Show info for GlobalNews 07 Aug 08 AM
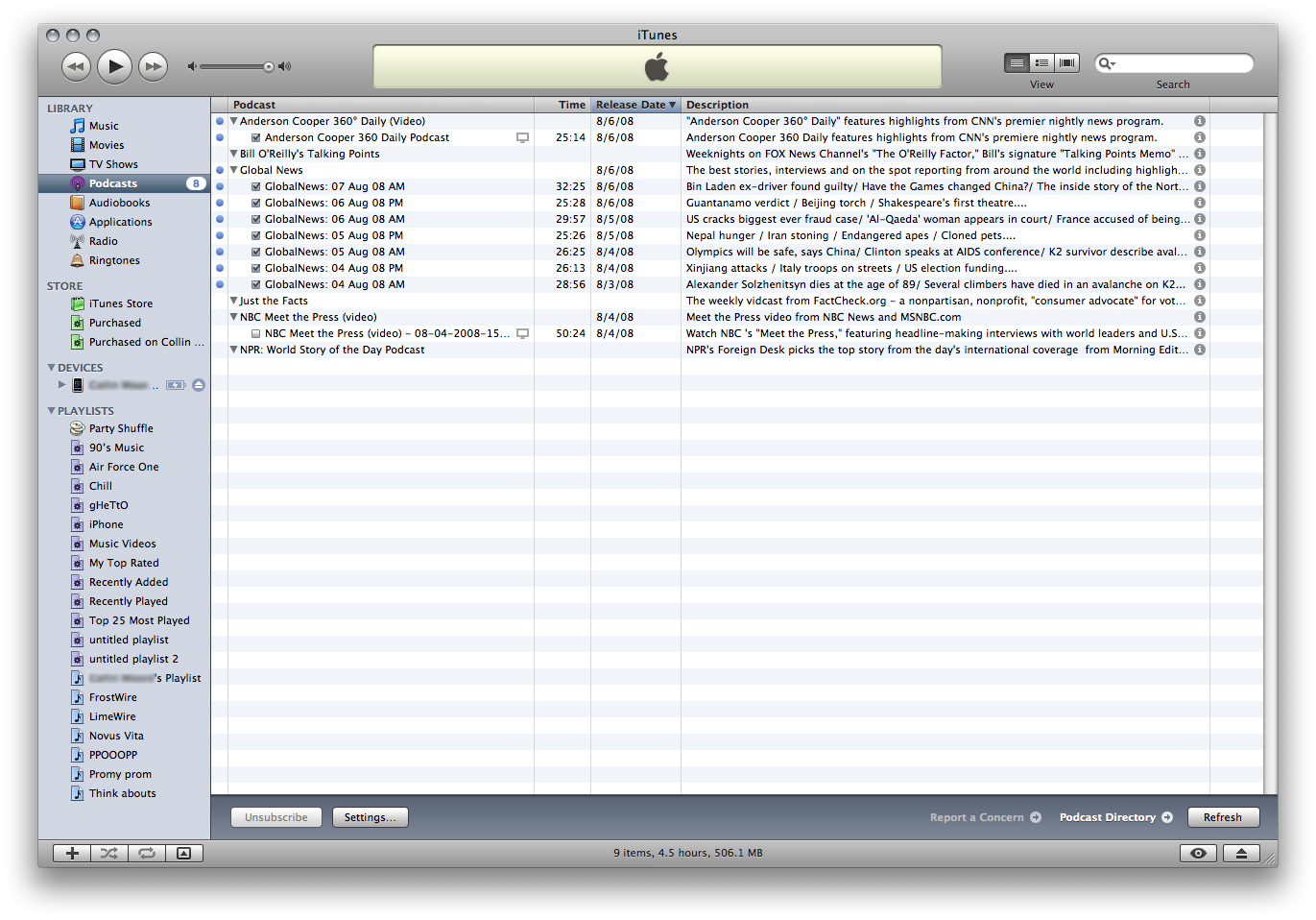Screen dimensions: 1316x920 (x=1200, y=186)
